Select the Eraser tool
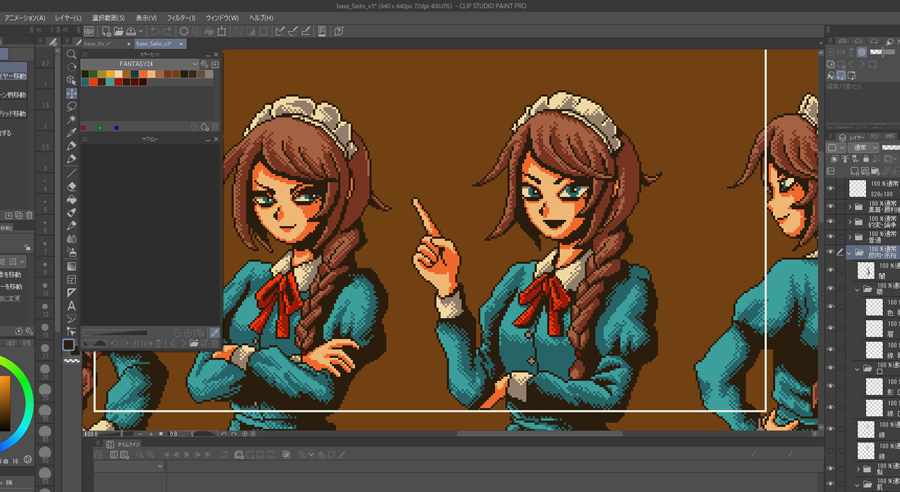Image resolution: width=900 pixels, height=492 pixels. 71,186
